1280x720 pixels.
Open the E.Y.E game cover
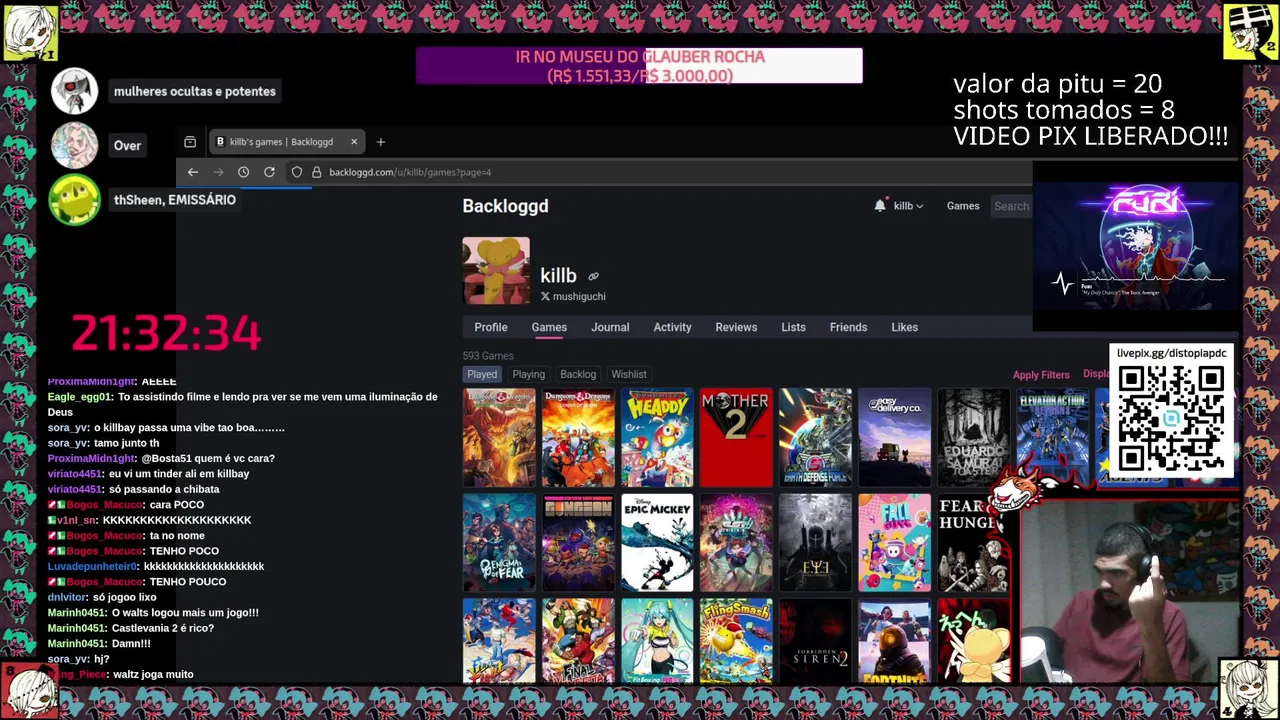pos(815,543)
